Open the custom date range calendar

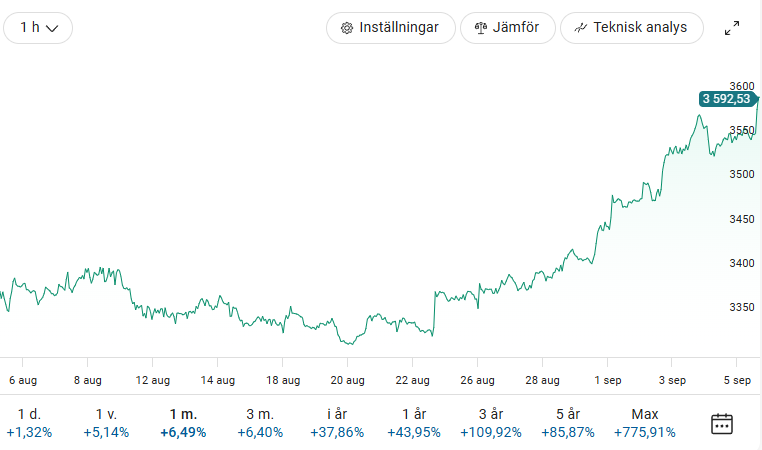tap(722, 423)
